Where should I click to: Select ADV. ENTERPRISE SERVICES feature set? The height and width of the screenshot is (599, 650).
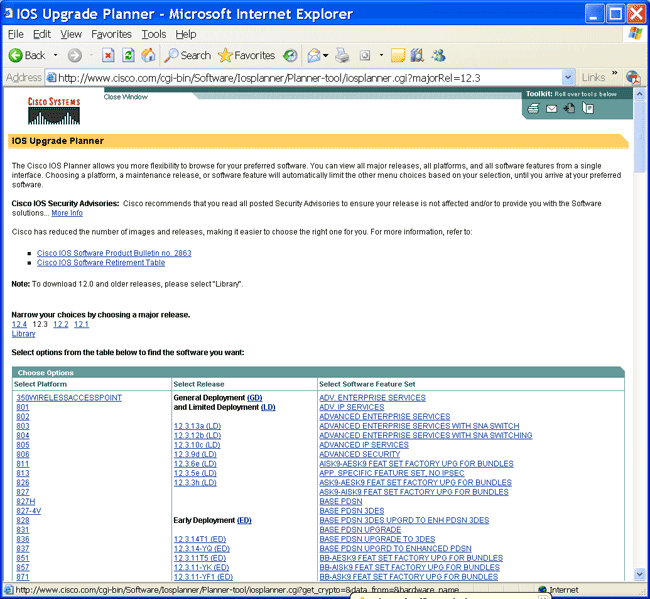point(372,398)
